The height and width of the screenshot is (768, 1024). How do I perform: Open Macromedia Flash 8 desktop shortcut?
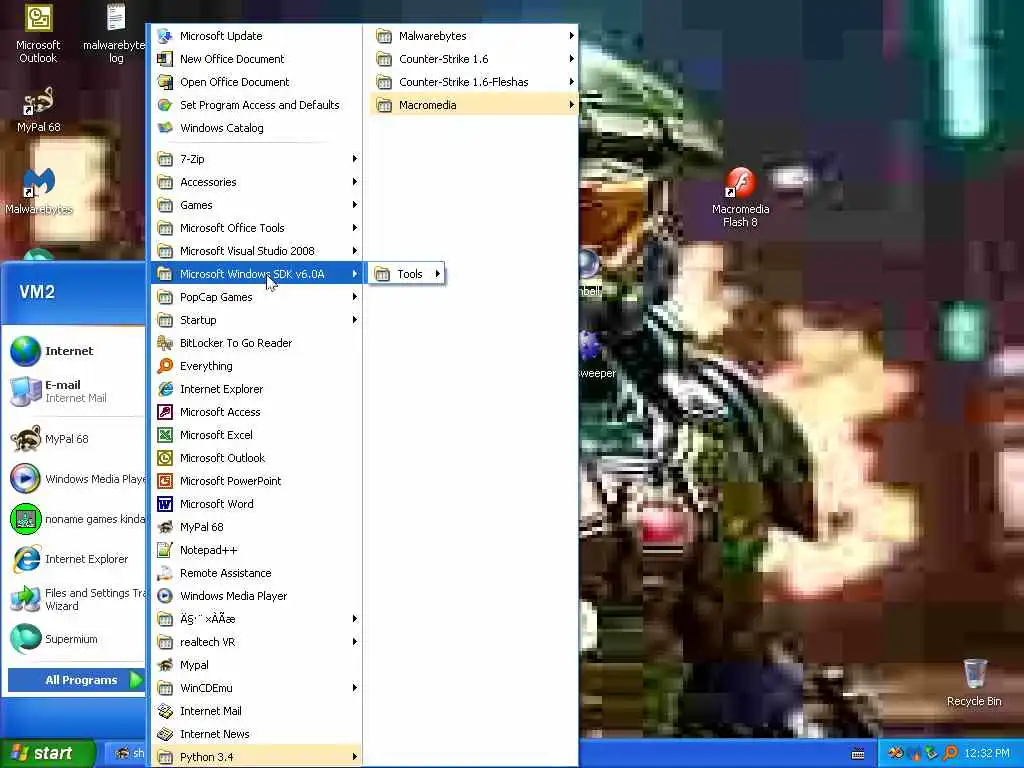point(740,197)
